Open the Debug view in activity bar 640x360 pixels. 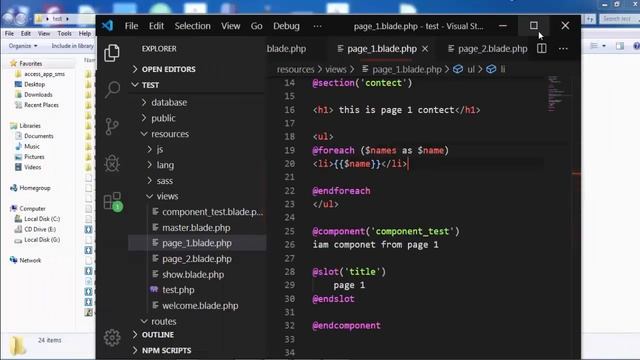(x=112, y=163)
